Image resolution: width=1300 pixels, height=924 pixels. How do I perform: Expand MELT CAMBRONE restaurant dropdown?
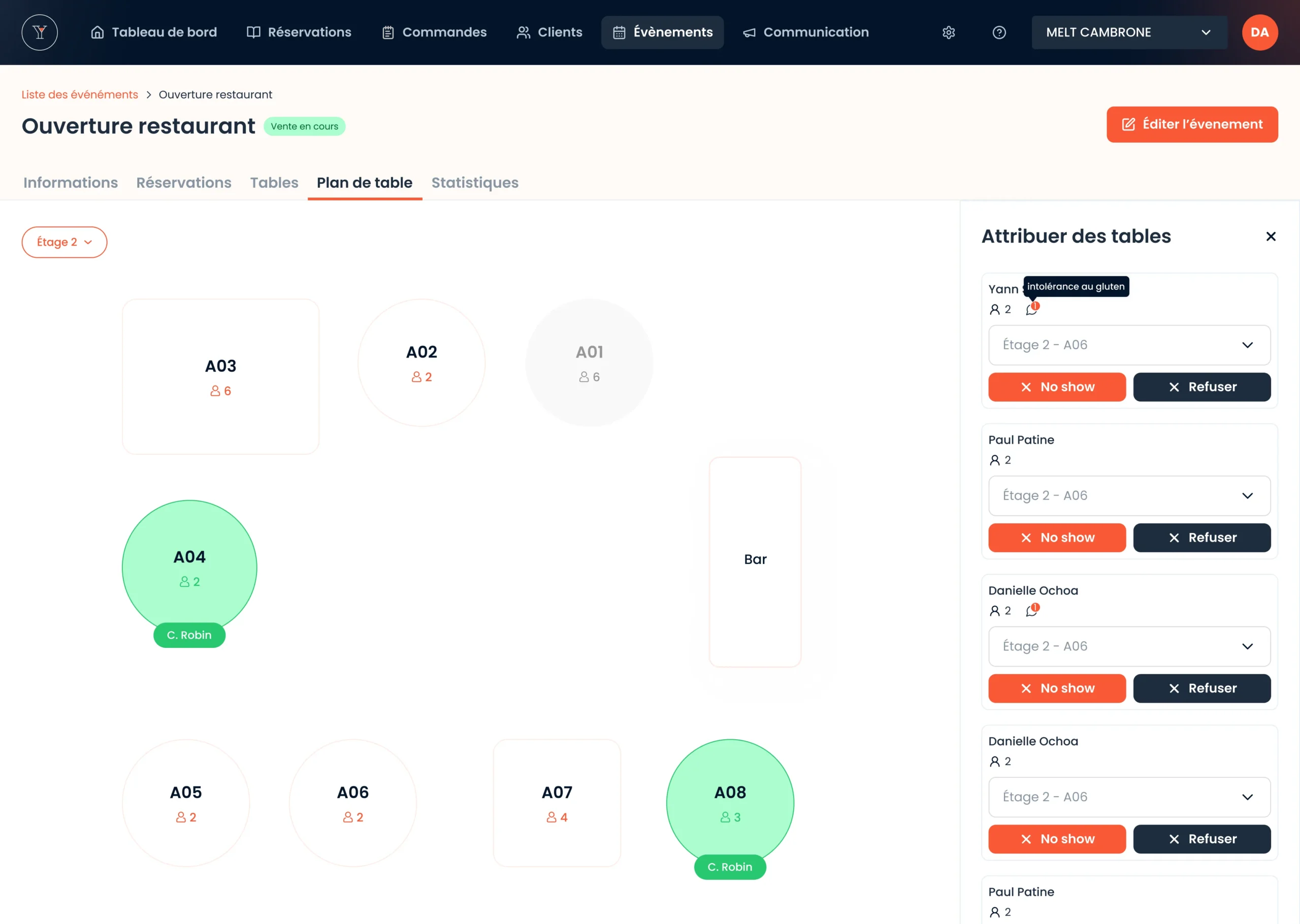pyautogui.click(x=1129, y=32)
